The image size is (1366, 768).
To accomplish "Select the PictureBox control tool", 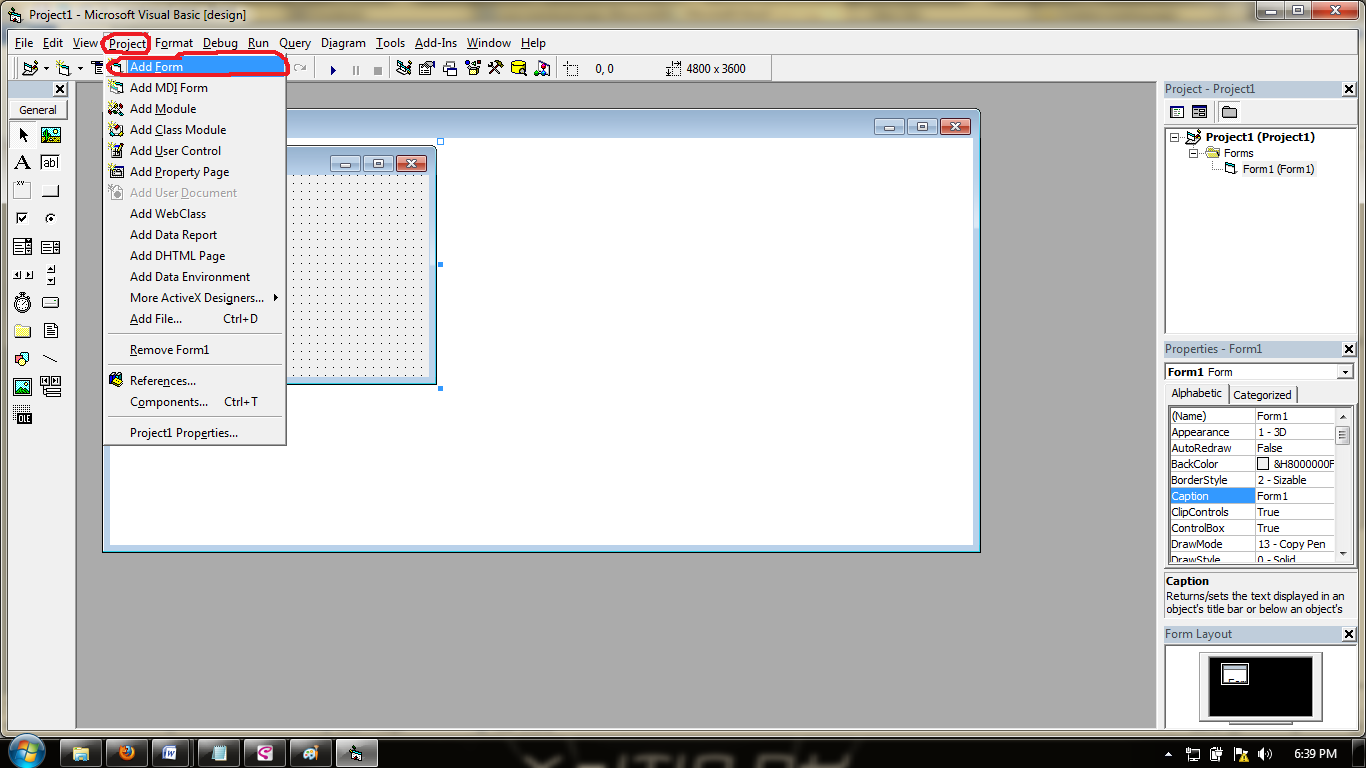I will click(51, 135).
